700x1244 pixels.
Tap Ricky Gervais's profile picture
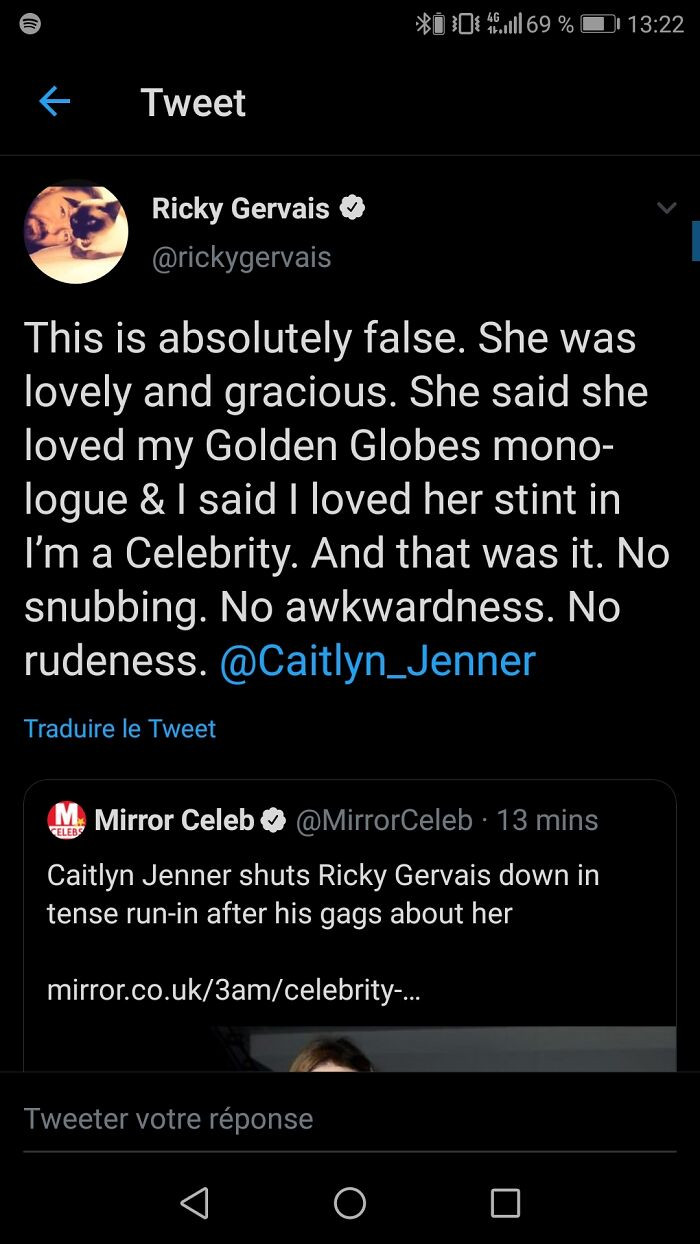pyautogui.click(x=76, y=232)
